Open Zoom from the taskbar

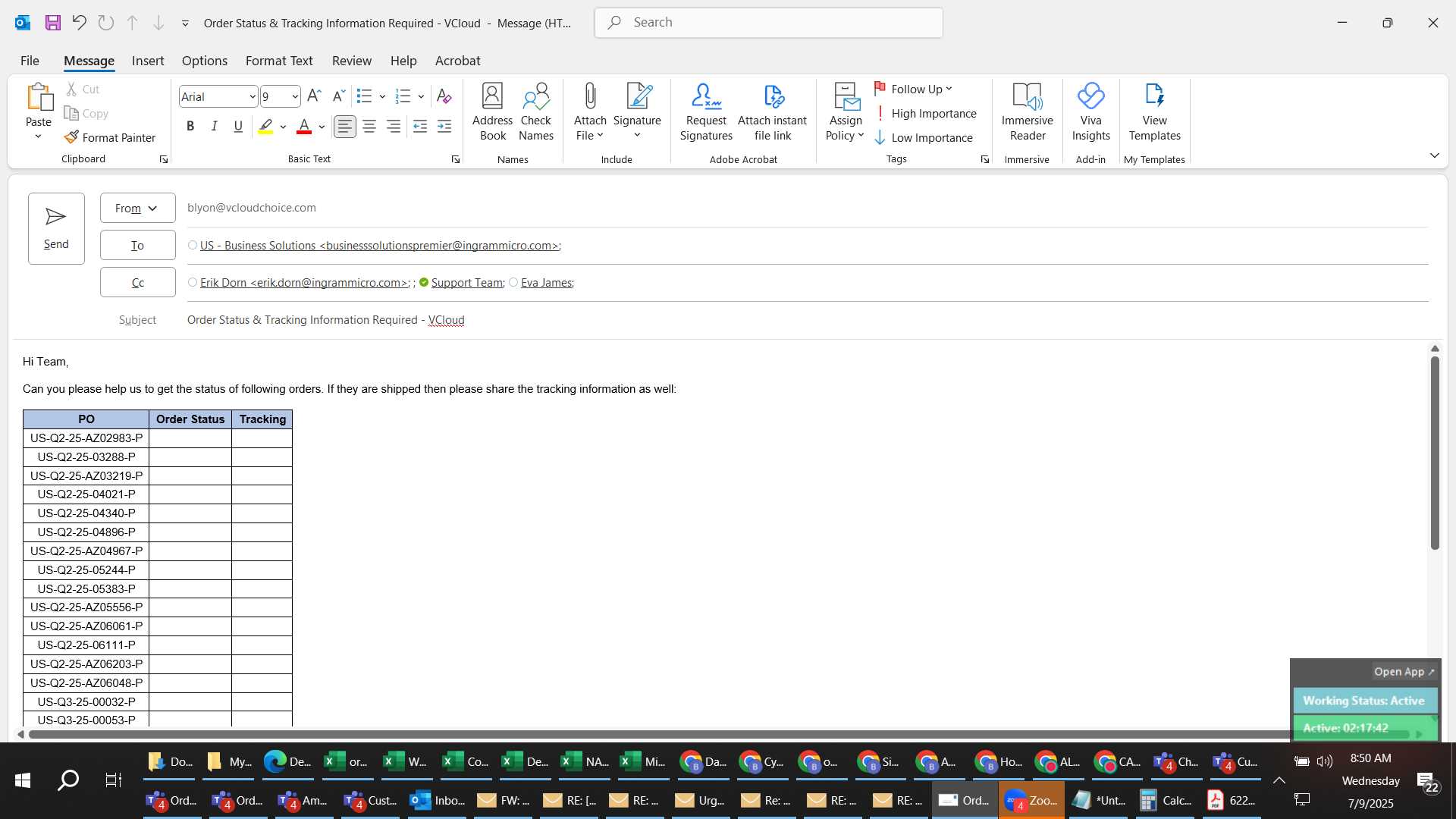pos(1031,800)
